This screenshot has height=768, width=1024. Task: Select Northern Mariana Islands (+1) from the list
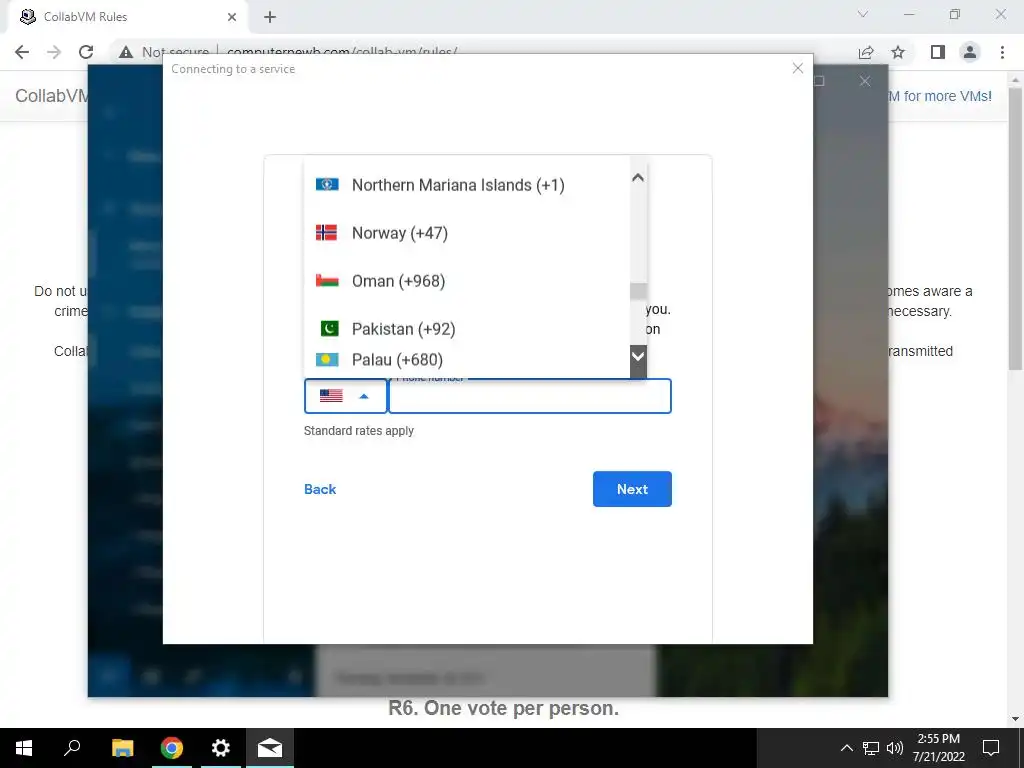(467, 185)
